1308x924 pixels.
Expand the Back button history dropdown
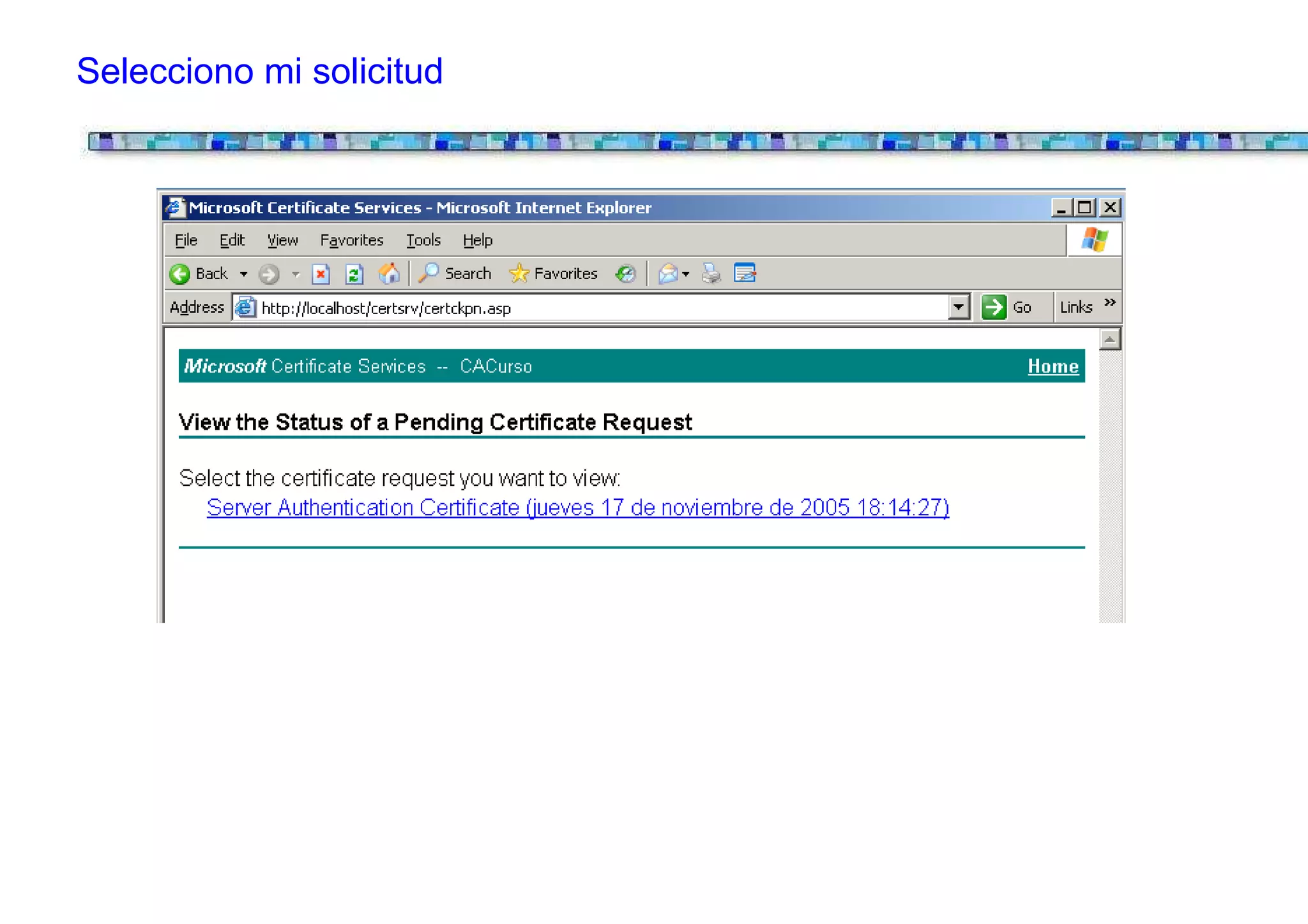244,275
